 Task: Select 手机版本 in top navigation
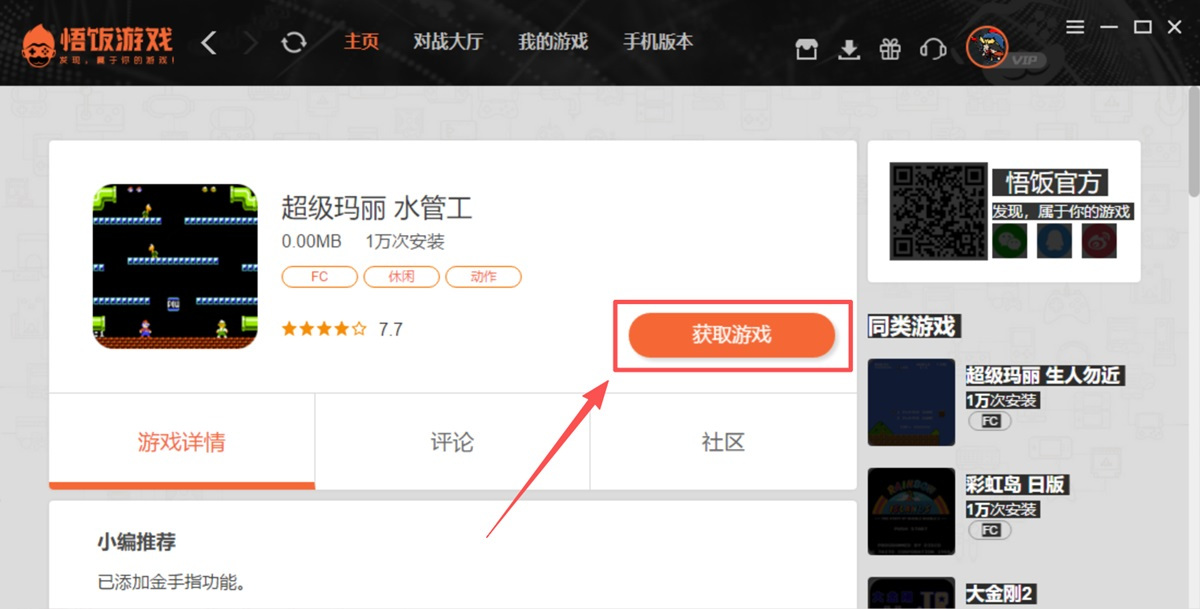tap(658, 42)
